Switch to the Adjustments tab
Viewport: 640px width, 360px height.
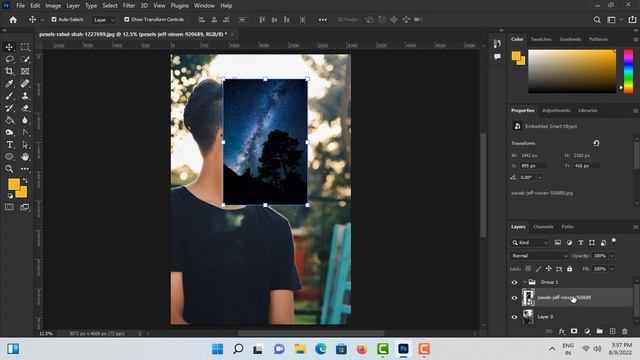[556, 111]
